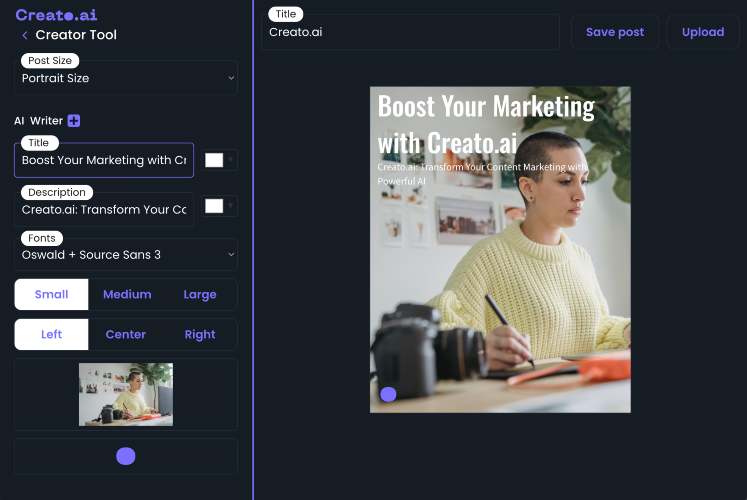The image size is (747, 500).
Task: Open the description color dropdown arrow
Action: (231, 206)
